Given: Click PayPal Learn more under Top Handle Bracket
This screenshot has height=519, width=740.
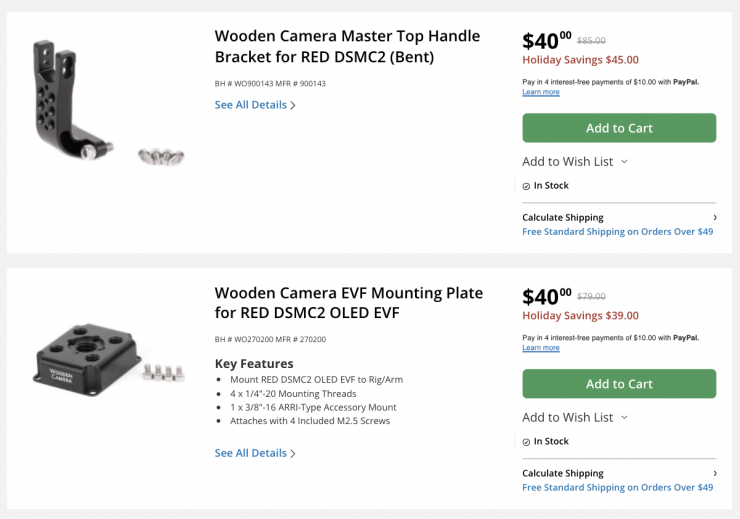Looking at the screenshot, I should [541, 93].
